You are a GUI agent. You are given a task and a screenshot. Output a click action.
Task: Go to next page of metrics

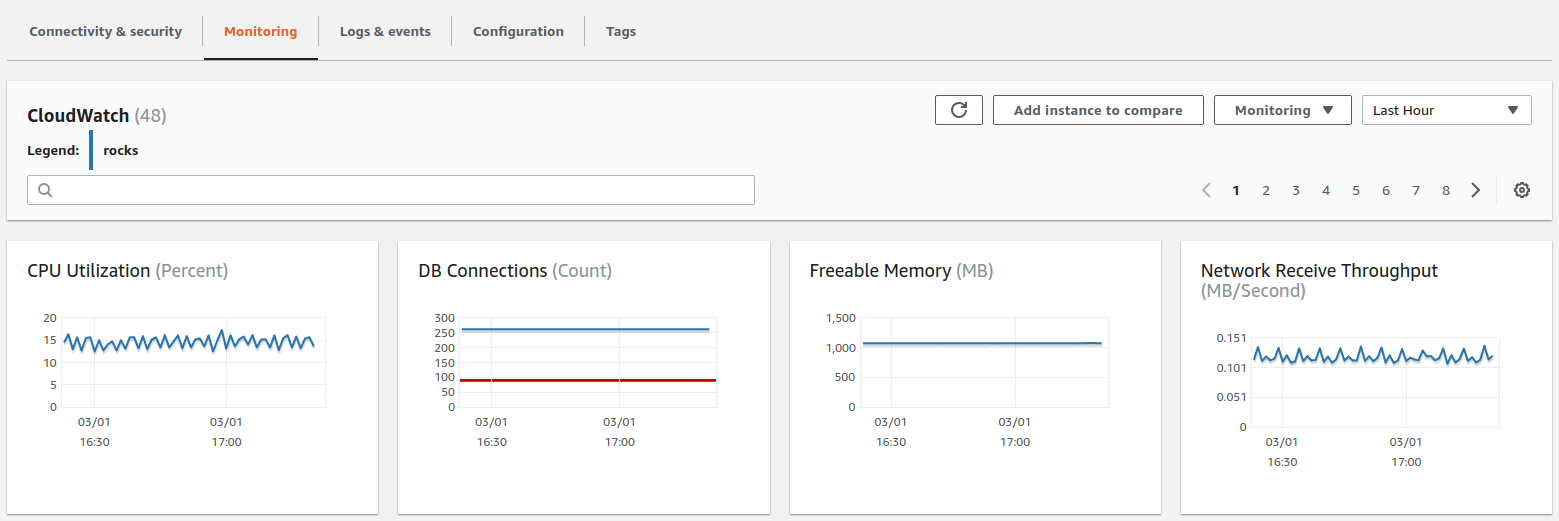[1475, 190]
